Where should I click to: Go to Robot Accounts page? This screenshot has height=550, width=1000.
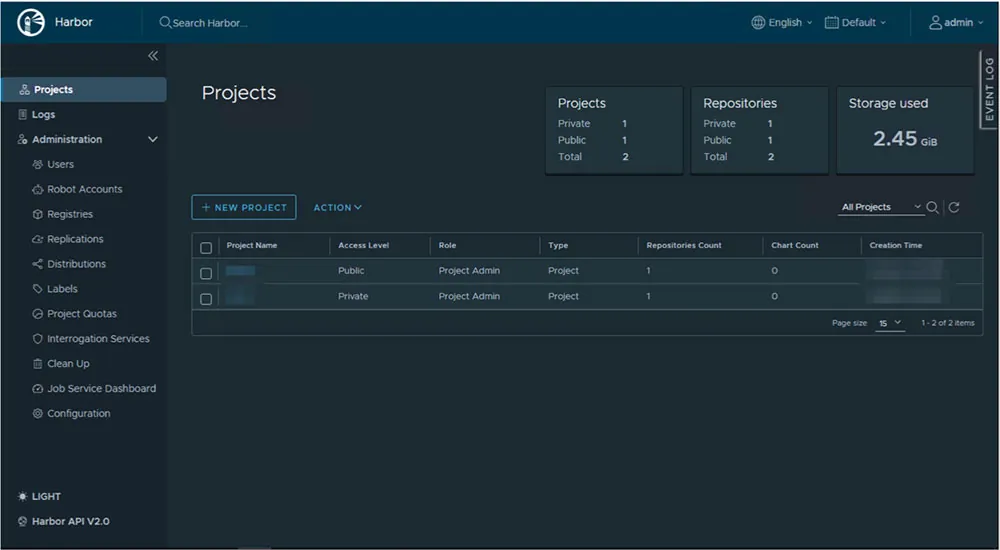[x=84, y=190]
